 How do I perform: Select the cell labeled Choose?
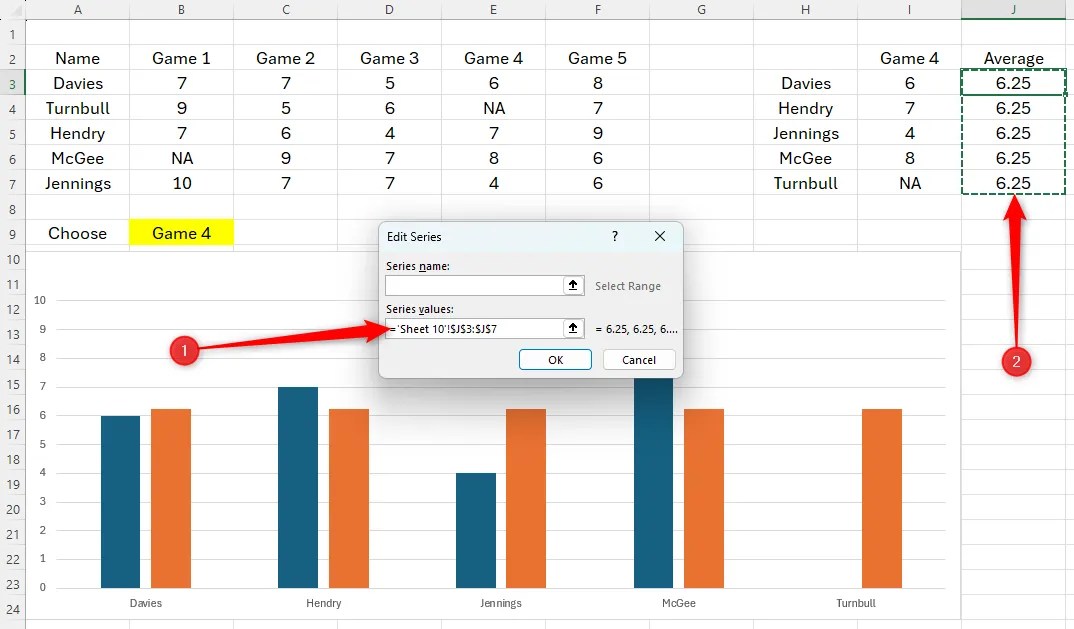coord(77,232)
